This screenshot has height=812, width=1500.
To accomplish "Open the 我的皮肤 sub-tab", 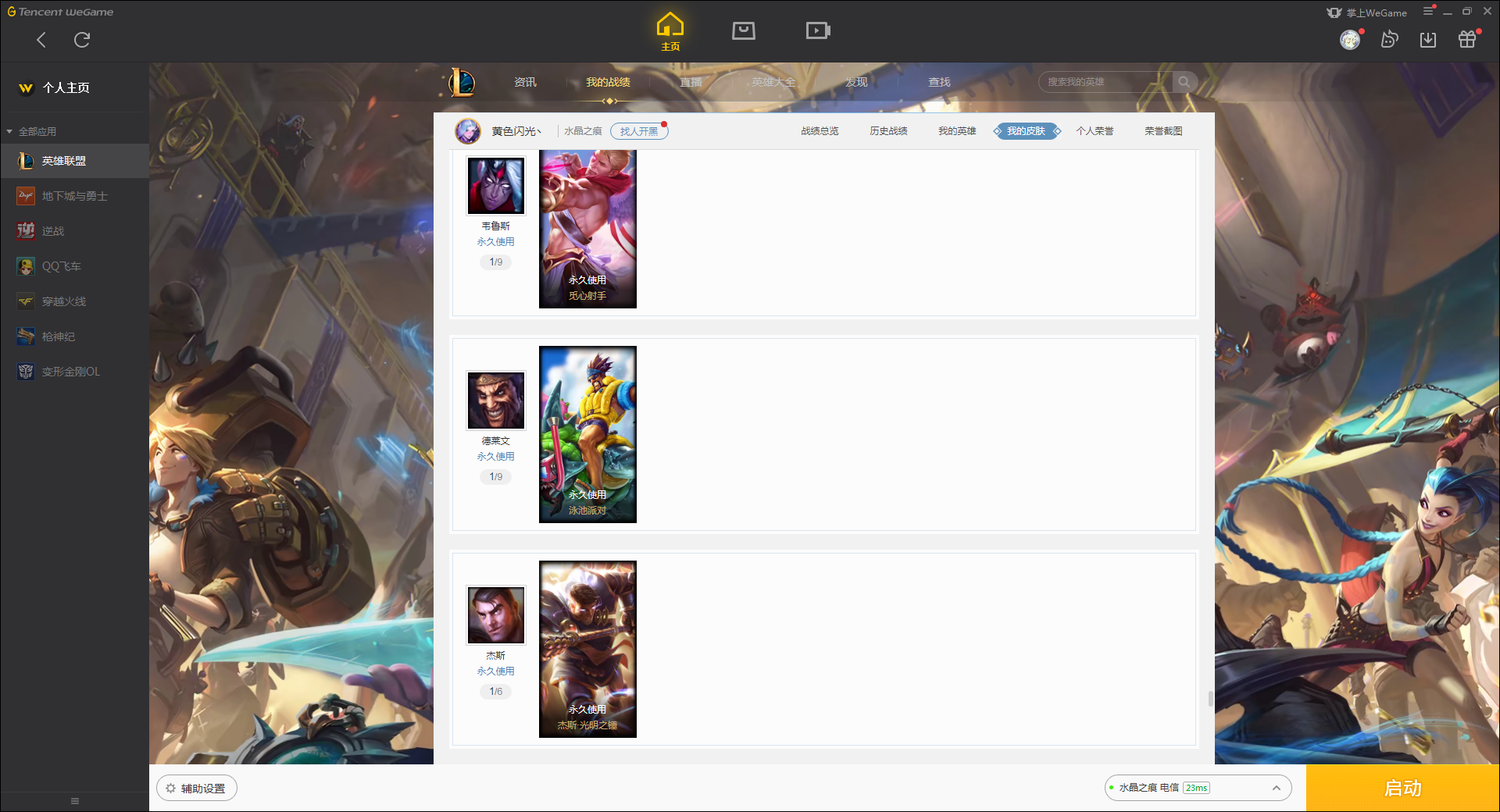I will pos(1027,131).
